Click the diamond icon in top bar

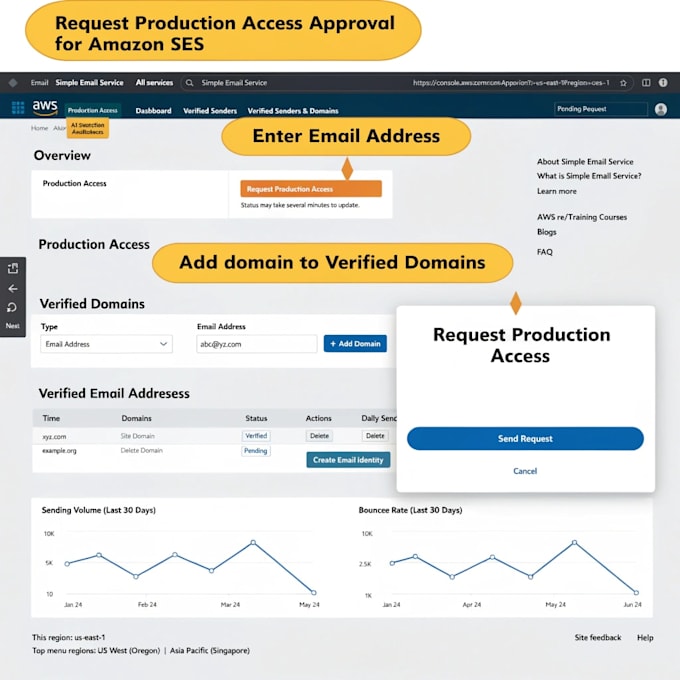(13, 82)
